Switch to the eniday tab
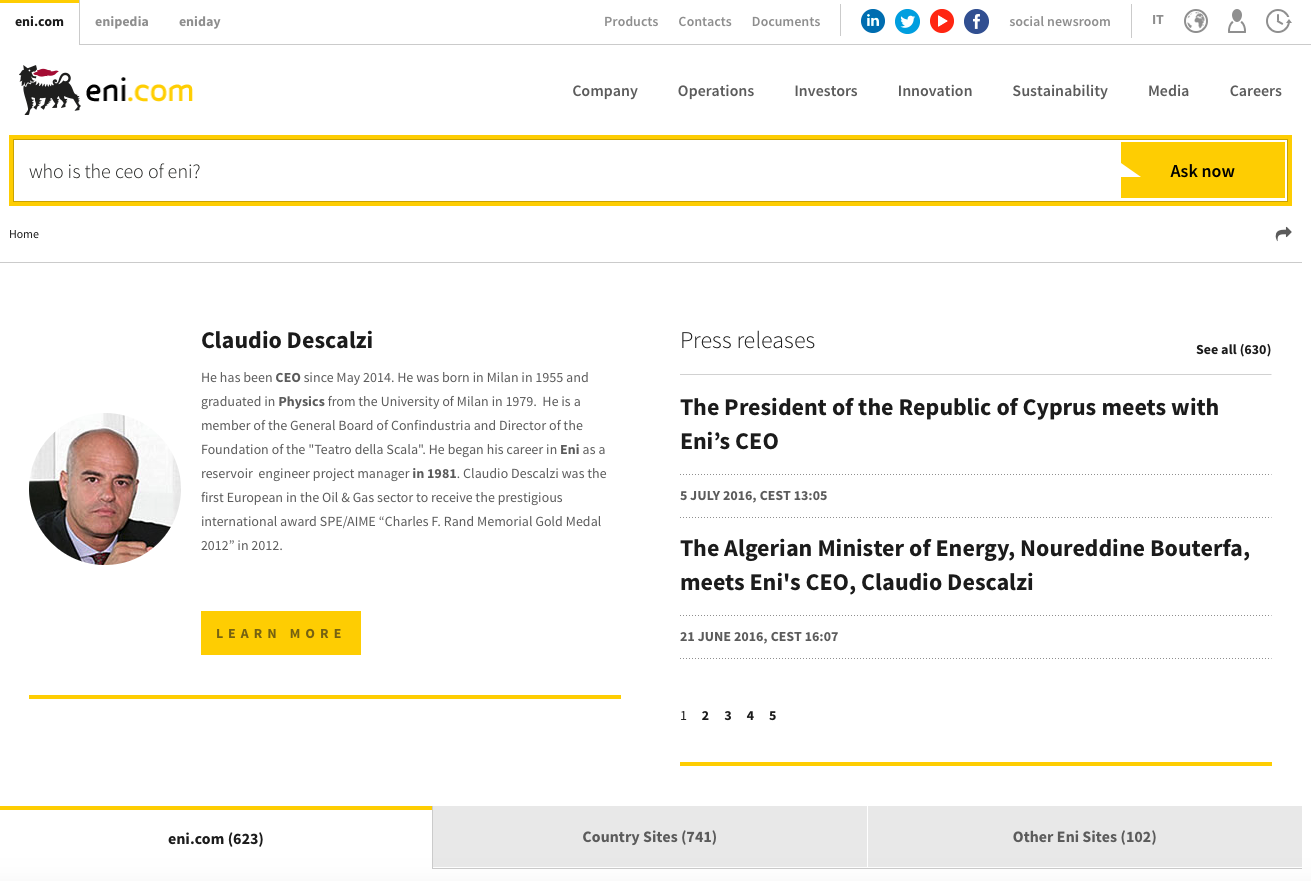This screenshot has height=881, width=1311. coord(200,21)
